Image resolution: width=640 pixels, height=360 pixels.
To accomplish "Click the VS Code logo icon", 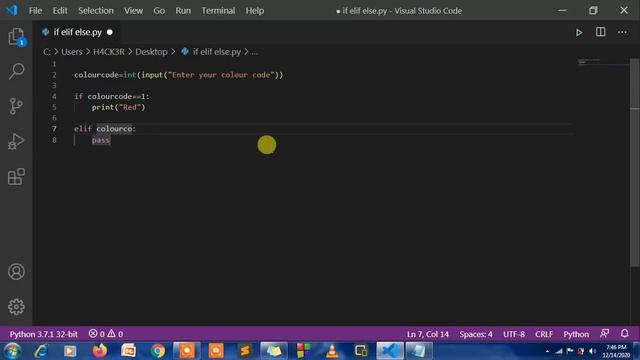I will click(12, 10).
